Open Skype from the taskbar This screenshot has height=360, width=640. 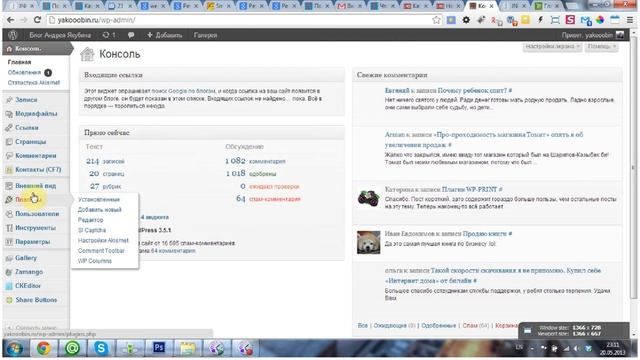point(101,348)
